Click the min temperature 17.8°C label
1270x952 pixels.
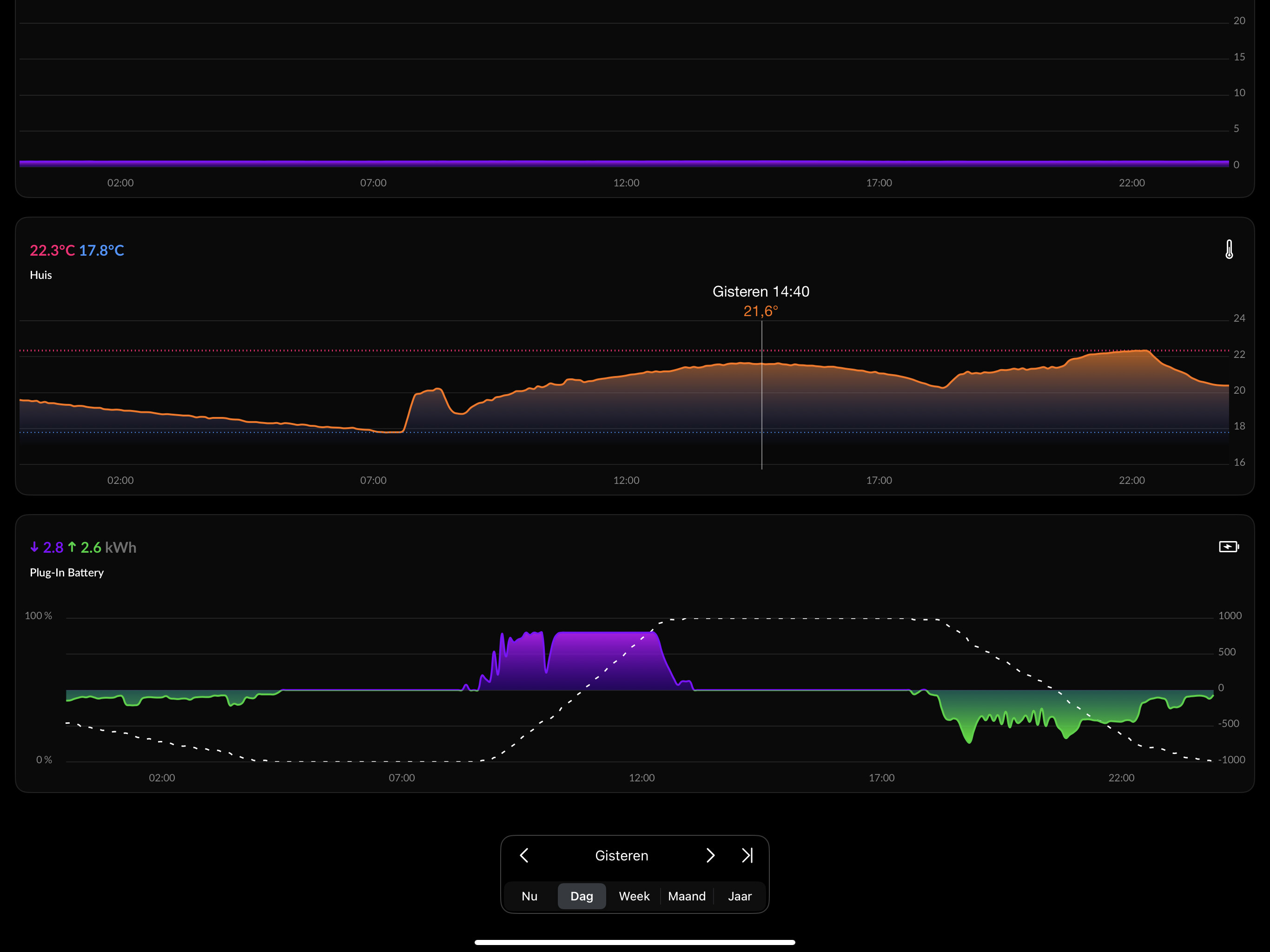pyautogui.click(x=102, y=251)
